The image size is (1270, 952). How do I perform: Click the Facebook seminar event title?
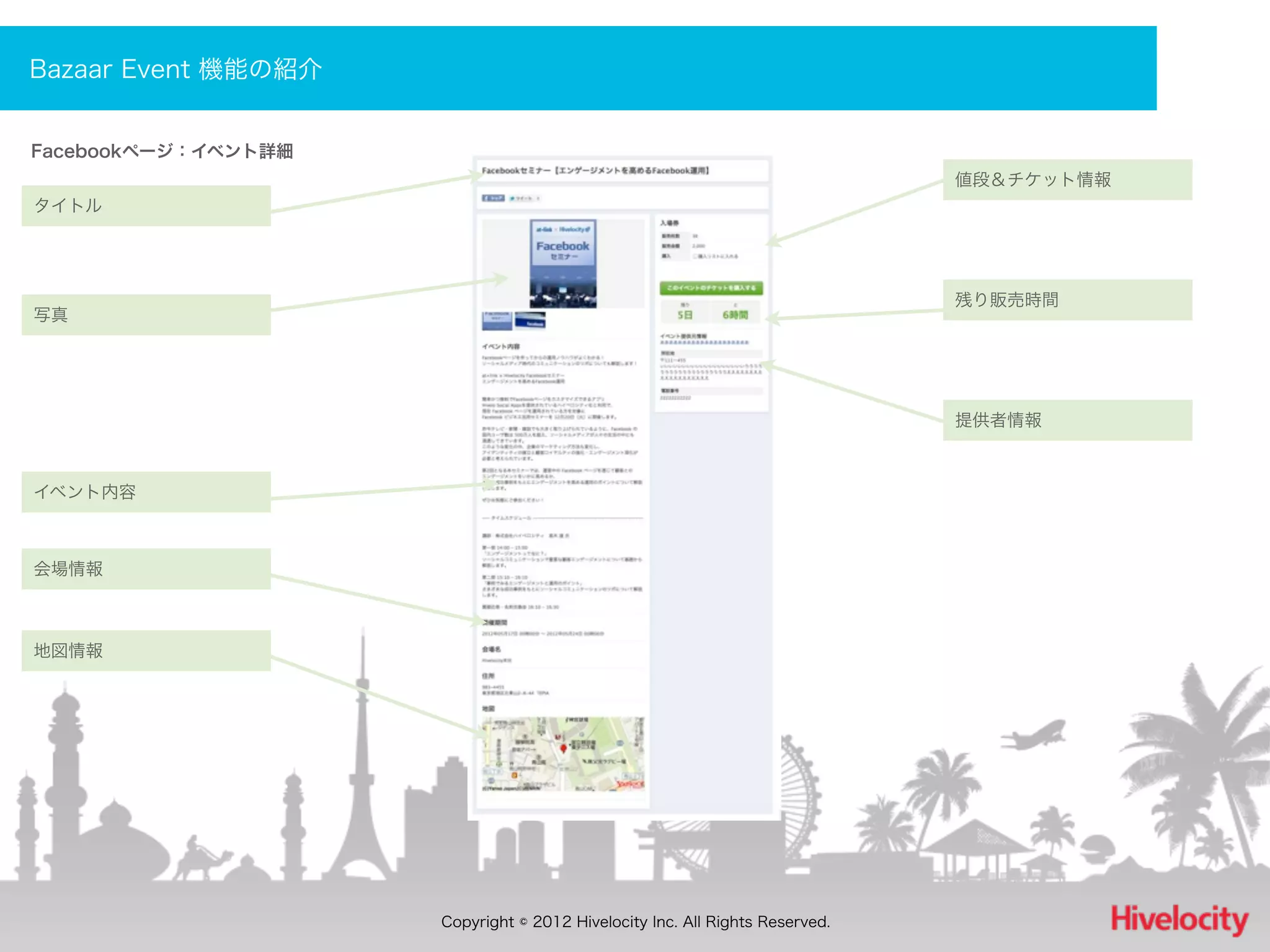pos(595,170)
